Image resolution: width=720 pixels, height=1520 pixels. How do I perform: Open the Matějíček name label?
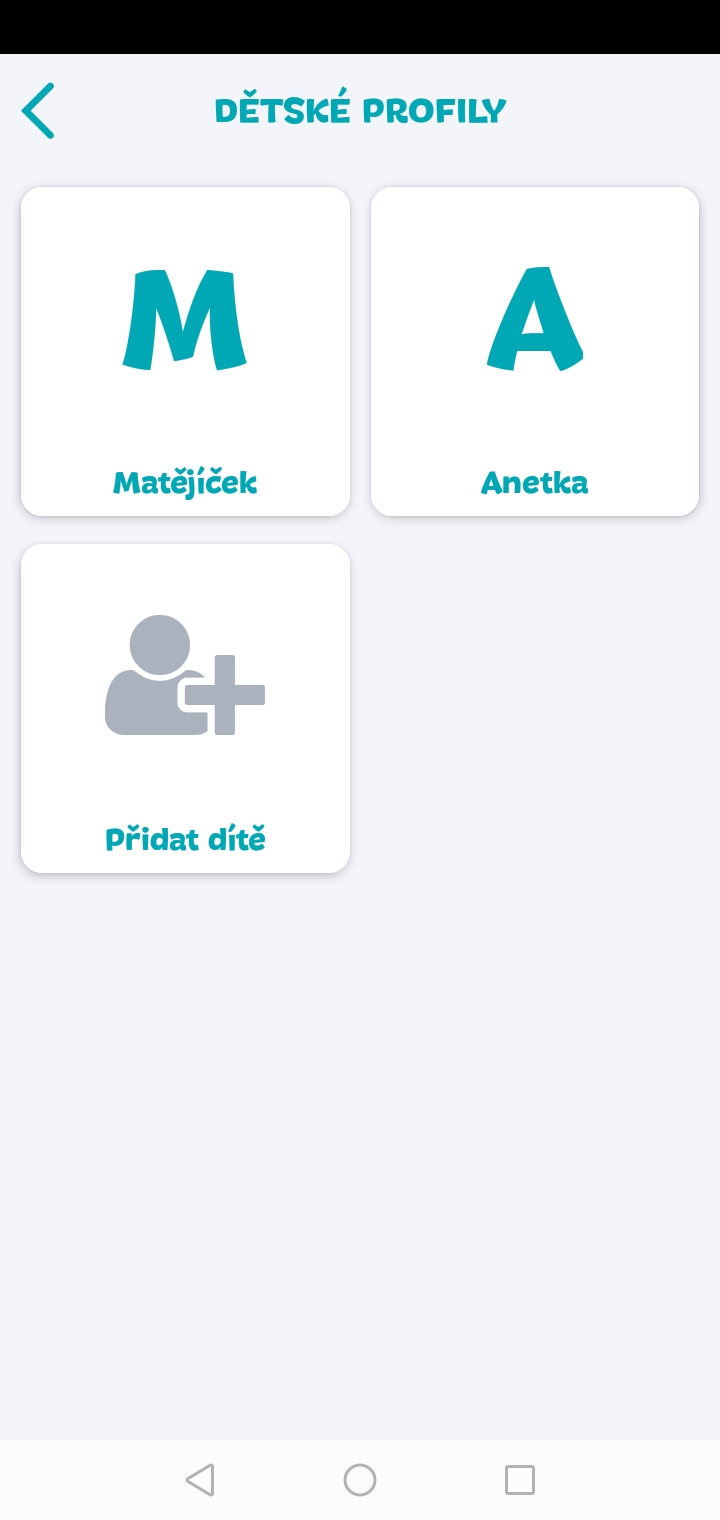click(x=185, y=483)
